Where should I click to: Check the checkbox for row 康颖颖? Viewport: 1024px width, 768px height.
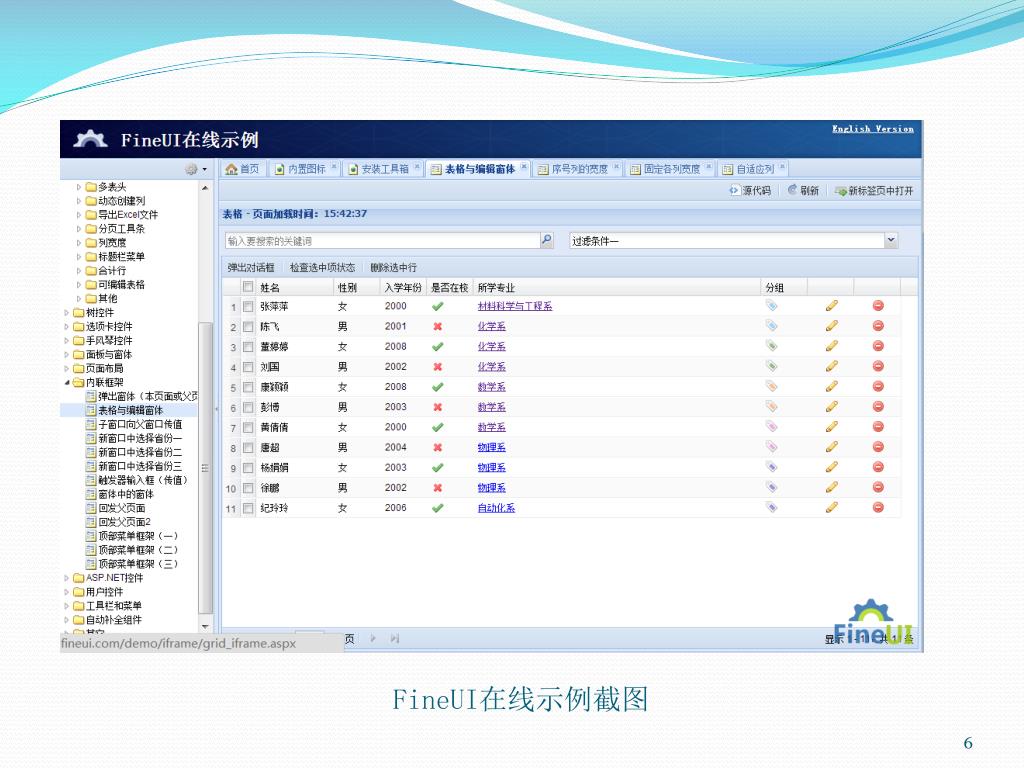[x=248, y=387]
